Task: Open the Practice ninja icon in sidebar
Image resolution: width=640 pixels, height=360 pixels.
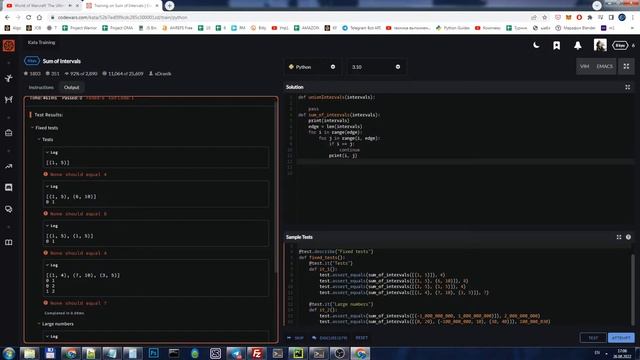Action: pos(9,78)
